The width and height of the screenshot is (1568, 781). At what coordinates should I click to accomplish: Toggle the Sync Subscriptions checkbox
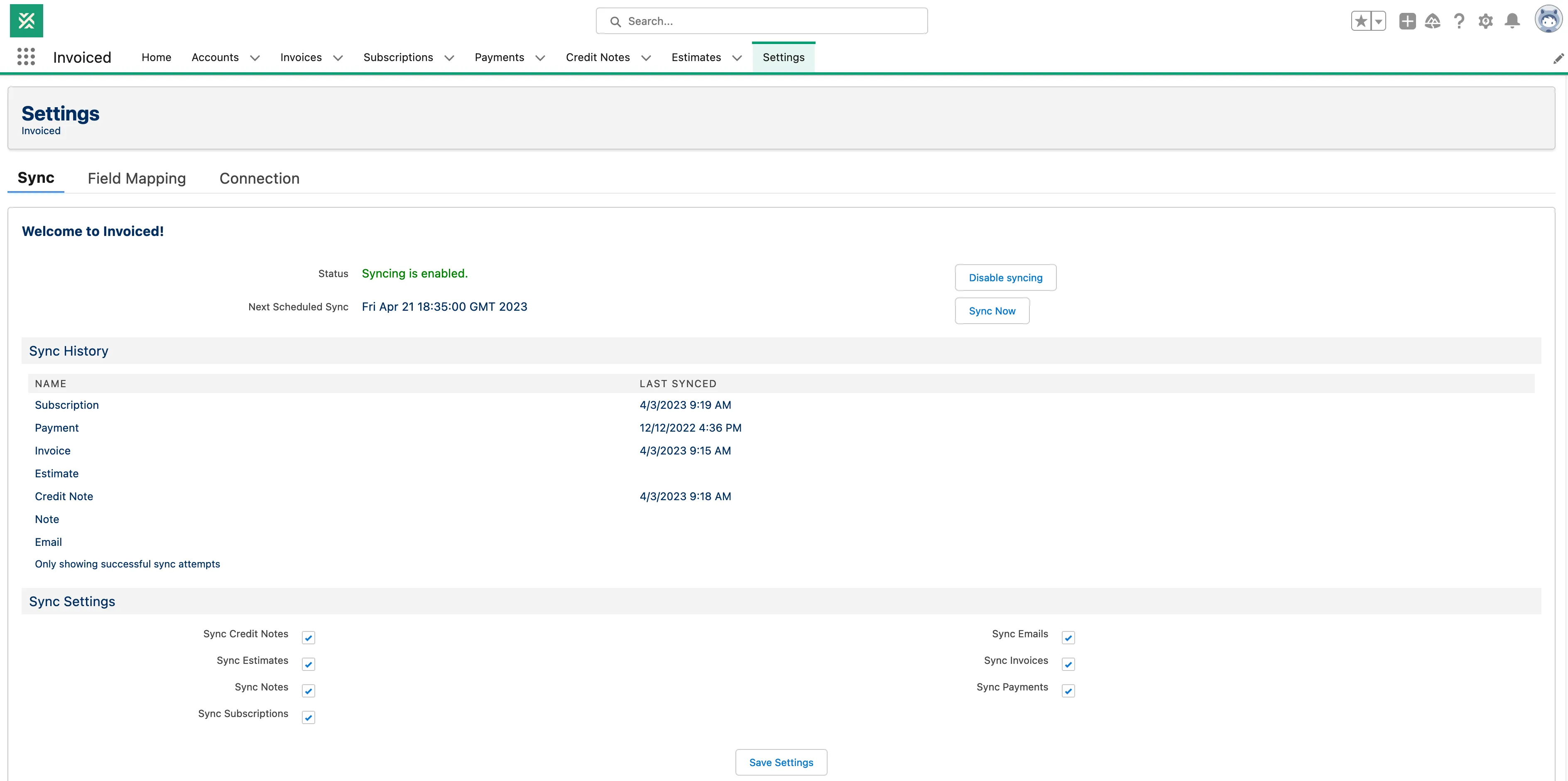[309, 717]
